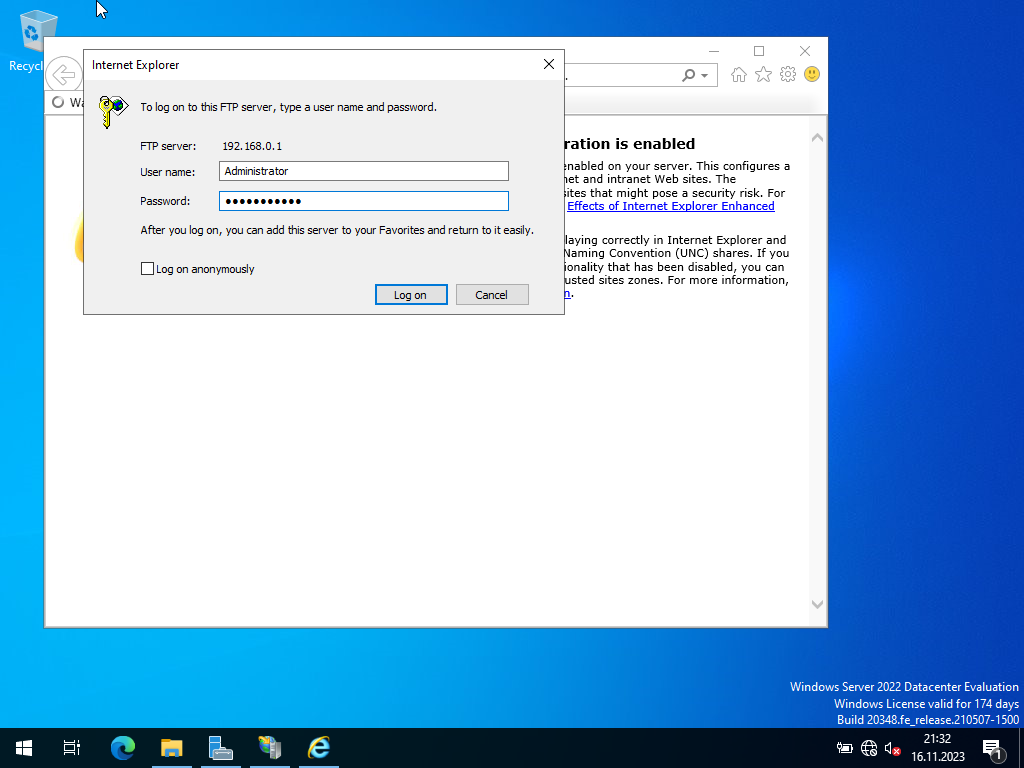Viewport: 1024px width, 768px height.
Task: Open Favorites star in Internet Explorer
Action: [x=763, y=74]
